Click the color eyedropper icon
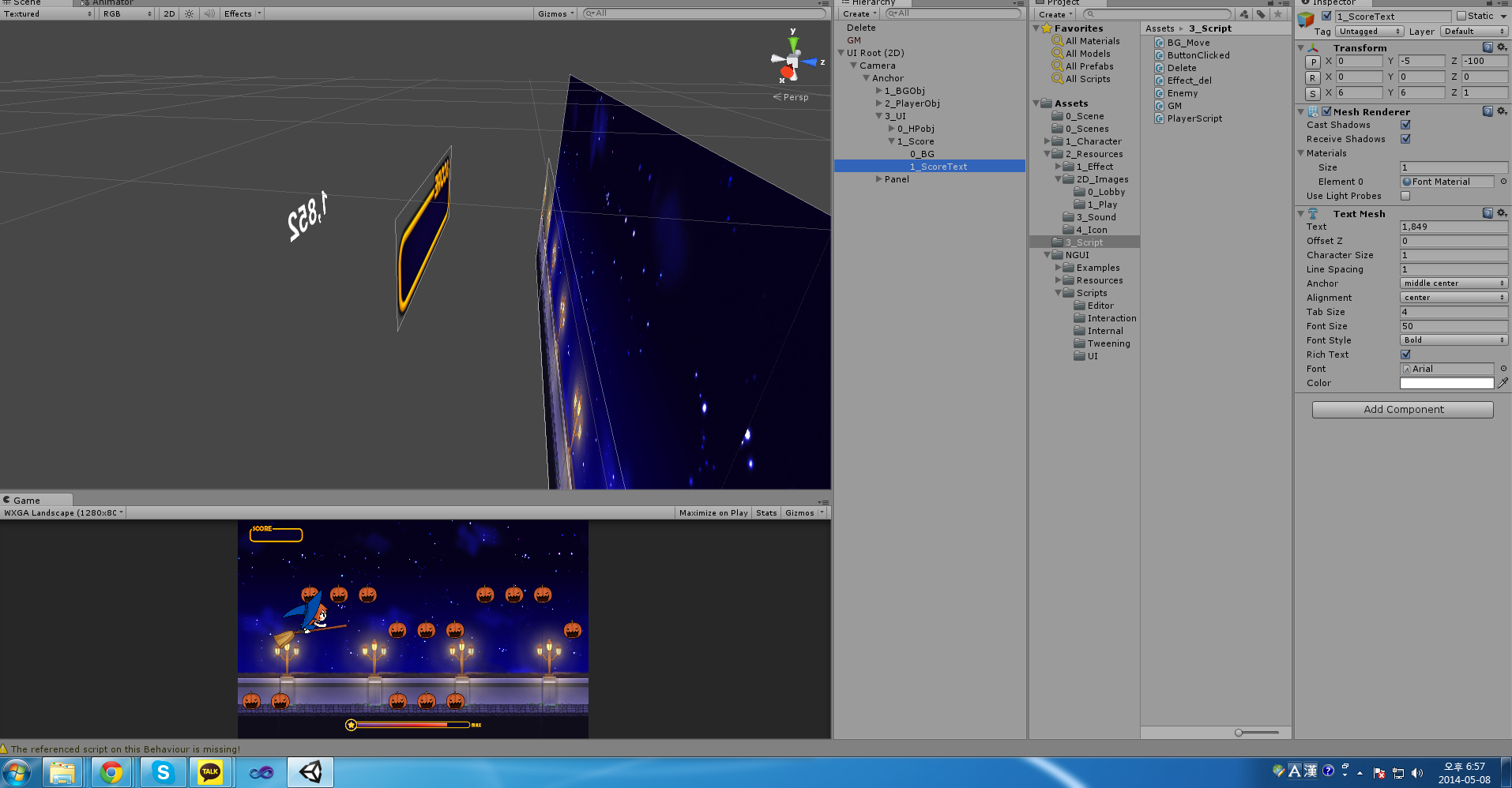The width and height of the screenshot is (1512, 788). (1503, 383)
